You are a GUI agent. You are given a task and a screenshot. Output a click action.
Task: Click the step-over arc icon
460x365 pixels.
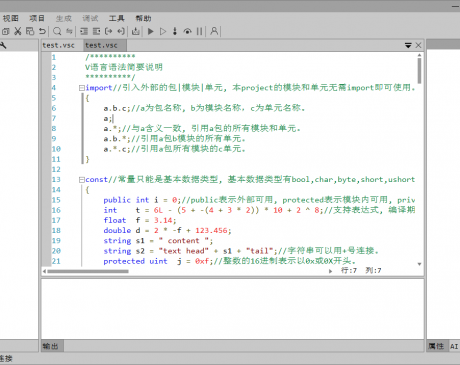click(188, 31)
